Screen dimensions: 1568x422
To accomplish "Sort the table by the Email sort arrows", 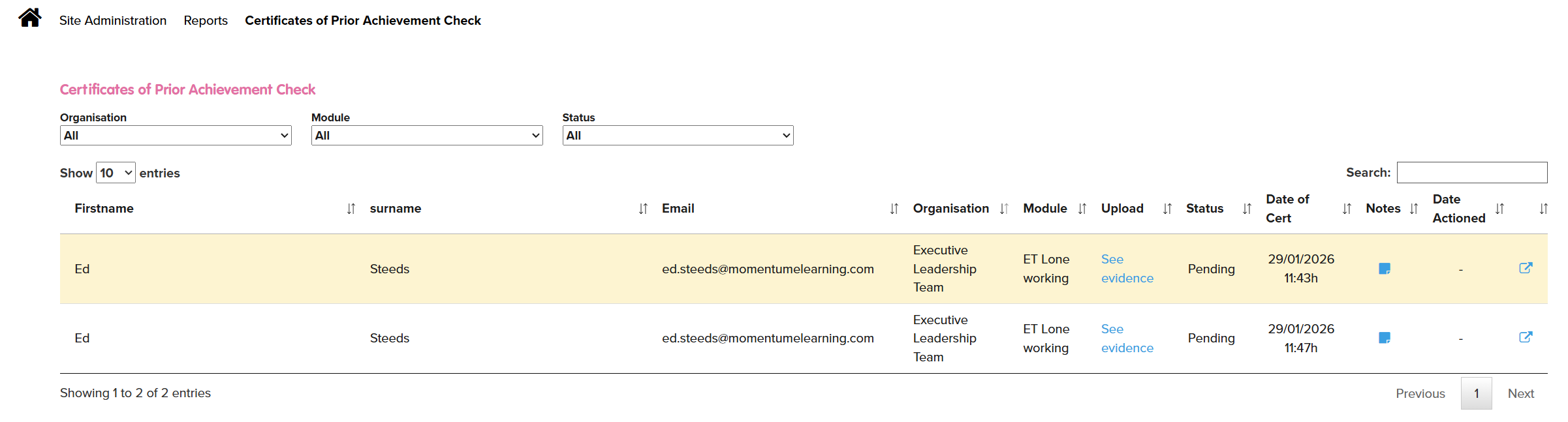I will coord(894,209).
